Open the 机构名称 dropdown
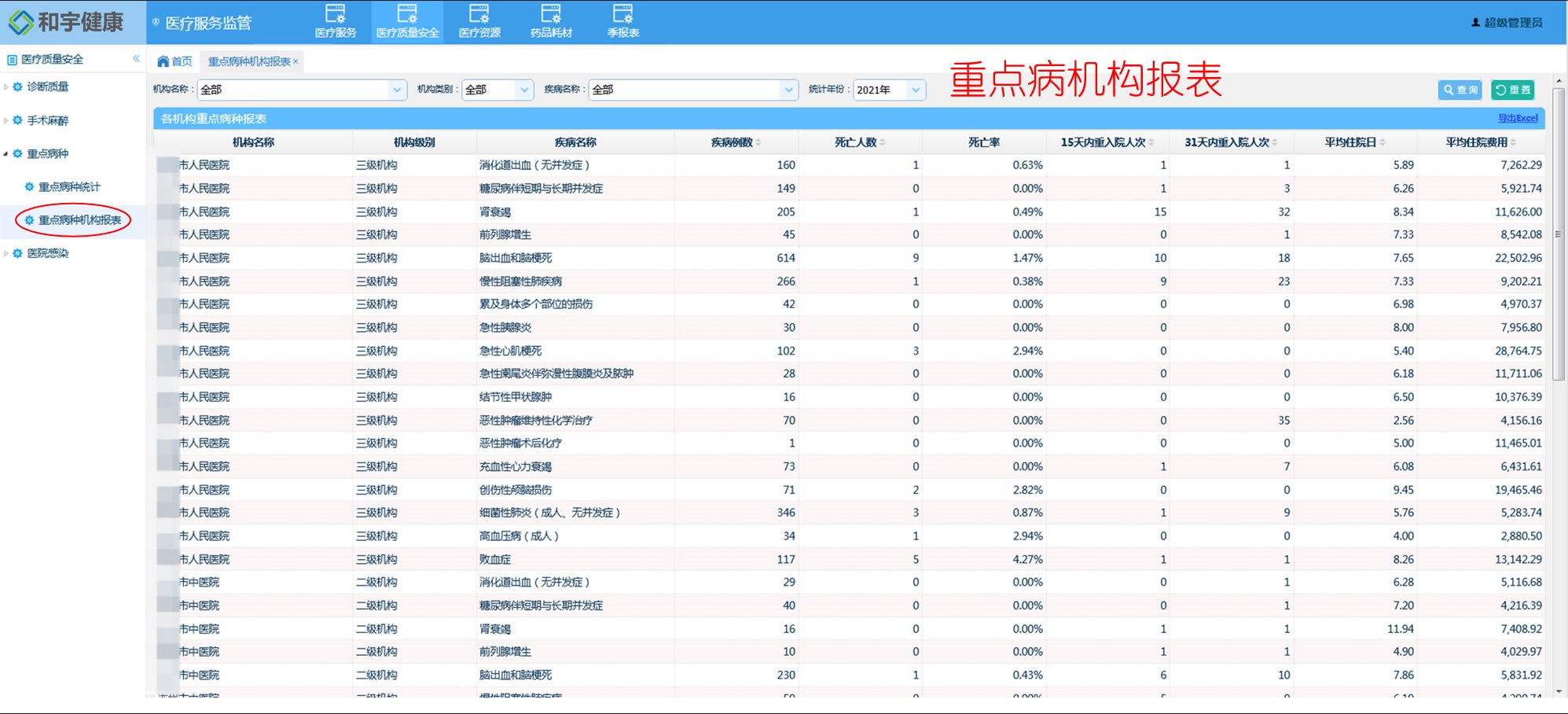The image size is (1568, 714). tap(398, 90)
